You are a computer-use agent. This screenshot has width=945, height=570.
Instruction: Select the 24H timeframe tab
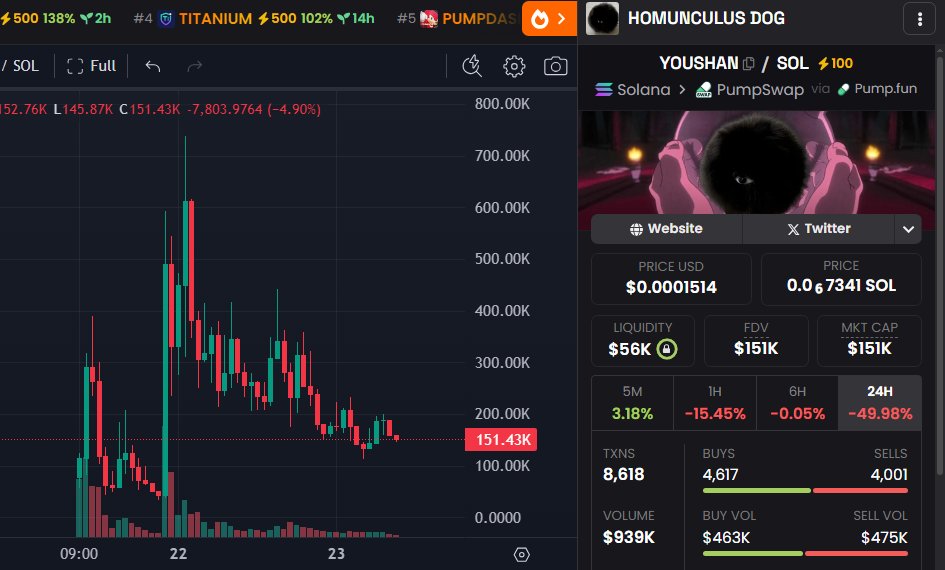[879, 403]
